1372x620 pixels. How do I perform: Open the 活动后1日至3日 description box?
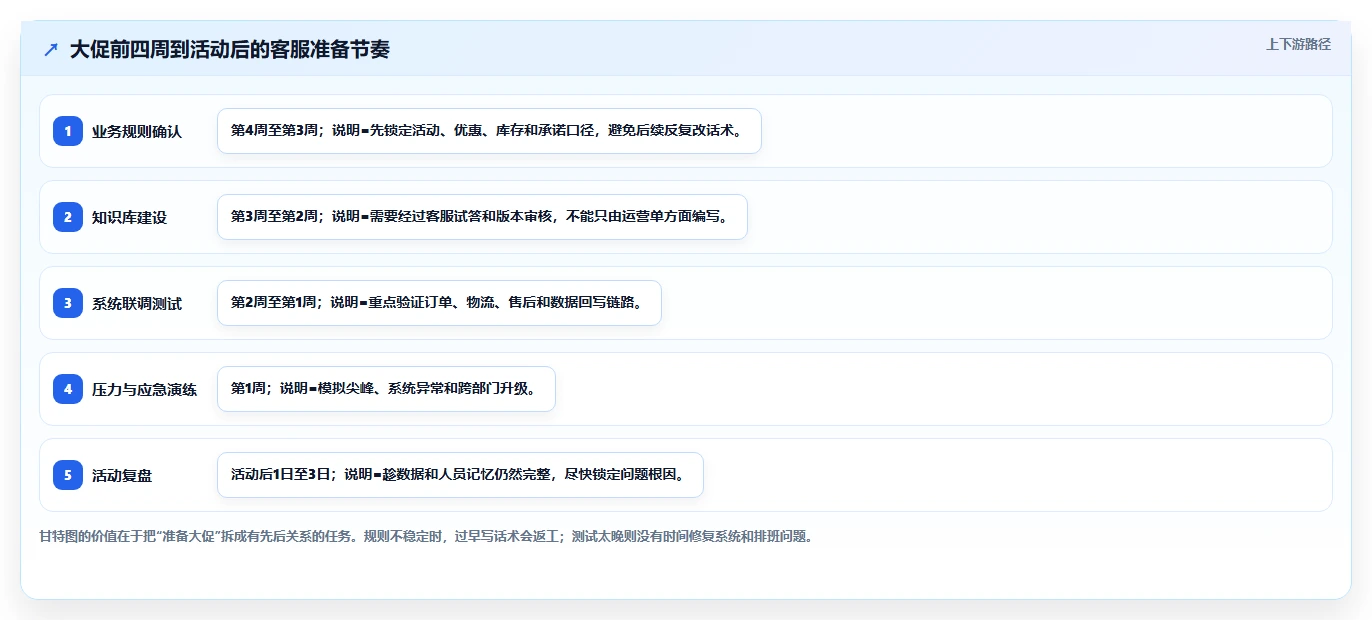click(460, 475)
